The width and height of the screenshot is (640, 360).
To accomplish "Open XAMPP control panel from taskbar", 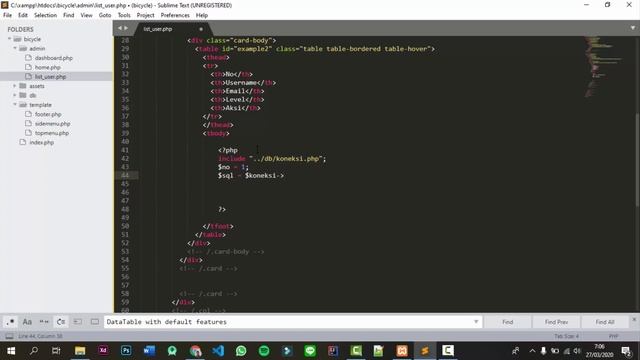I will [402, 351].
